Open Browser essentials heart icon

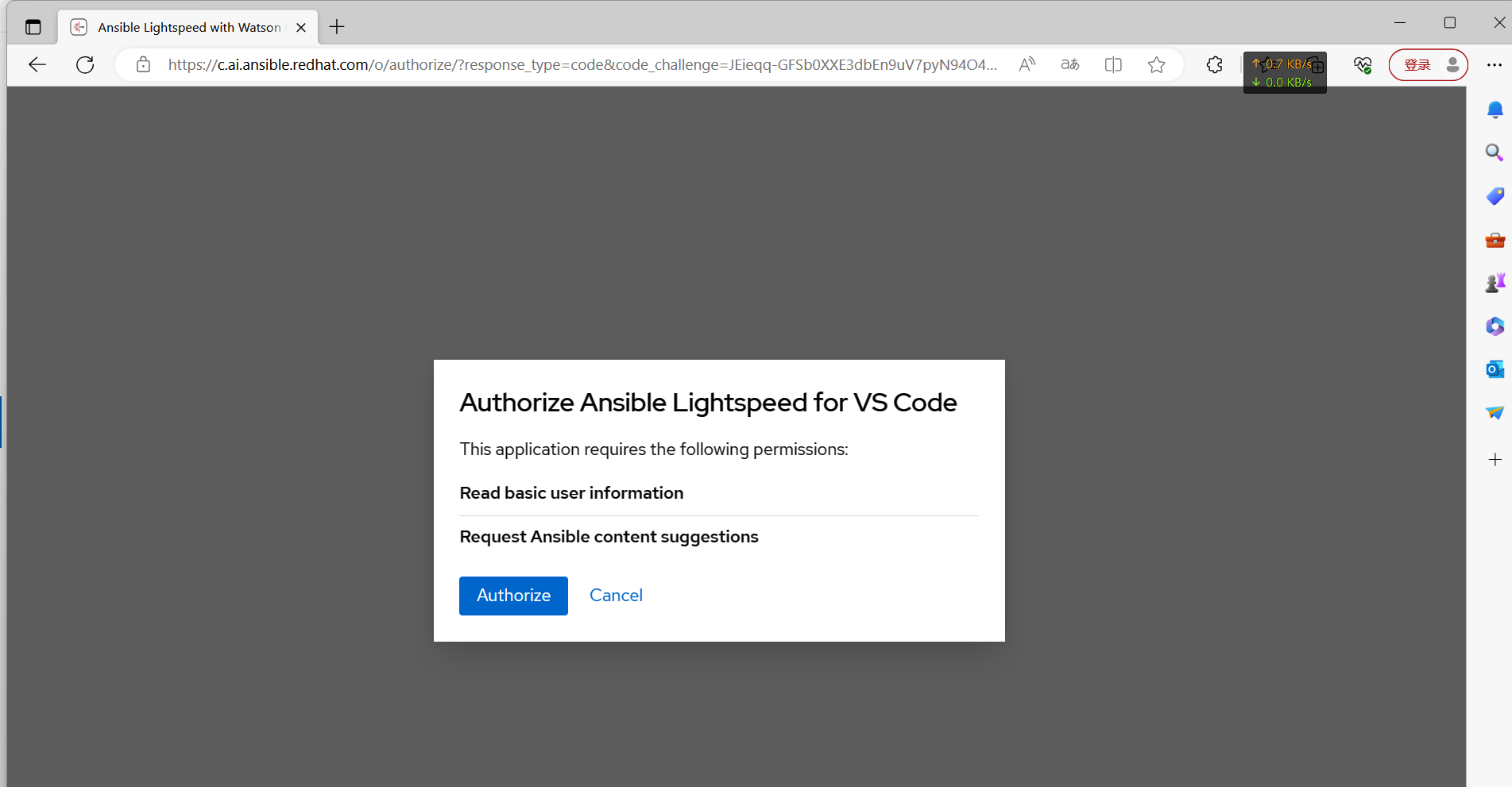(1363, 65)
